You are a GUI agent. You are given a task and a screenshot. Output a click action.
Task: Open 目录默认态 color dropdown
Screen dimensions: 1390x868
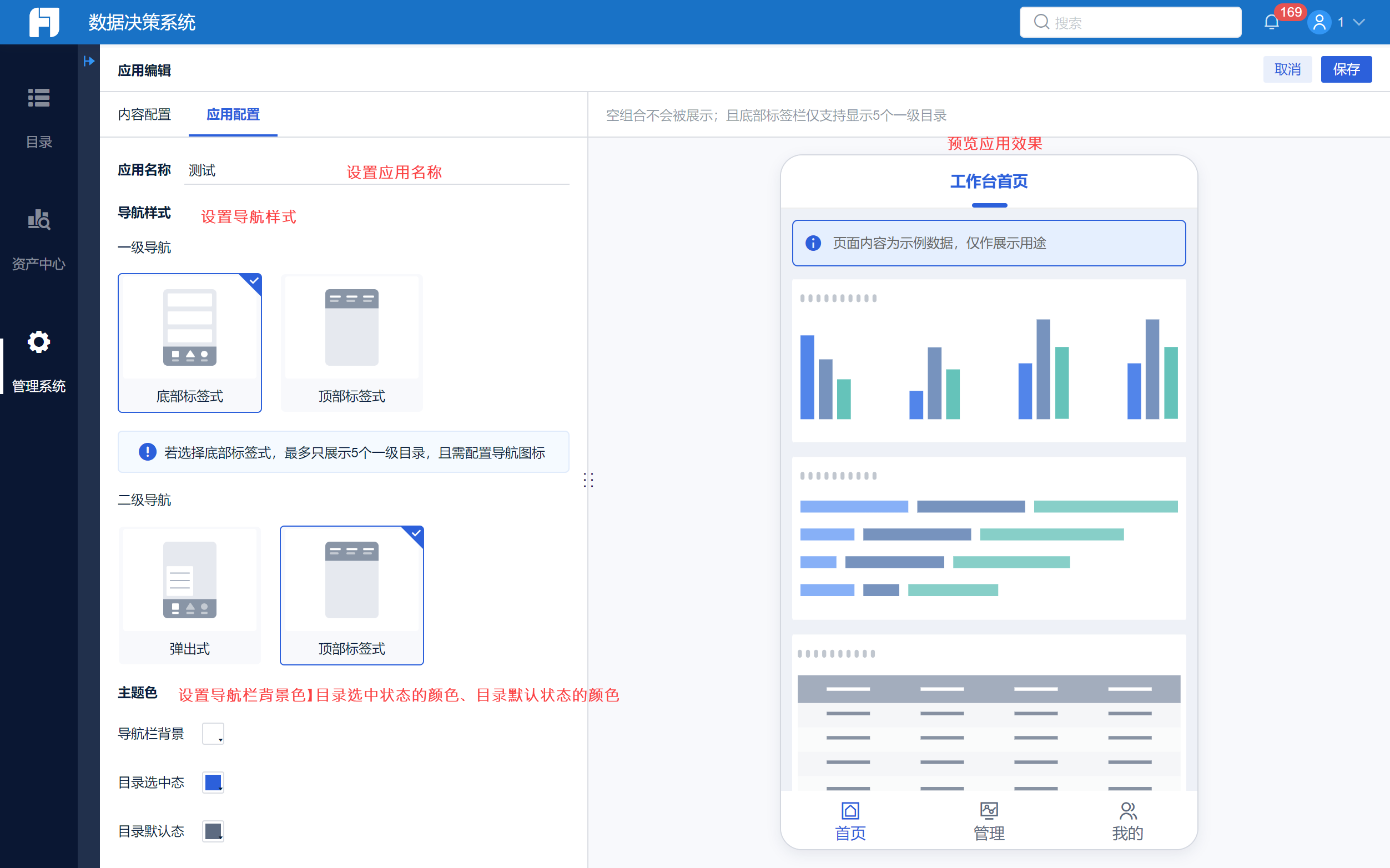(213, 831)
